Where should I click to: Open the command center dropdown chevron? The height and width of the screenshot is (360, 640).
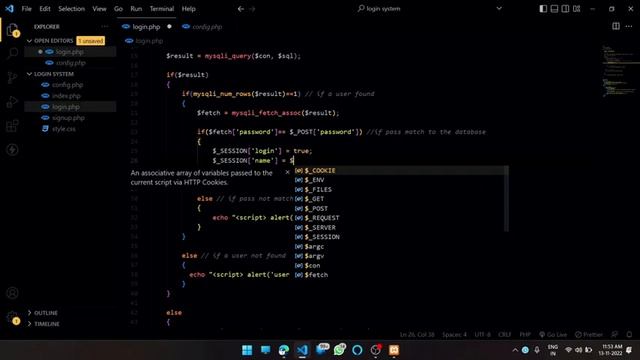[x=499, y=9]
